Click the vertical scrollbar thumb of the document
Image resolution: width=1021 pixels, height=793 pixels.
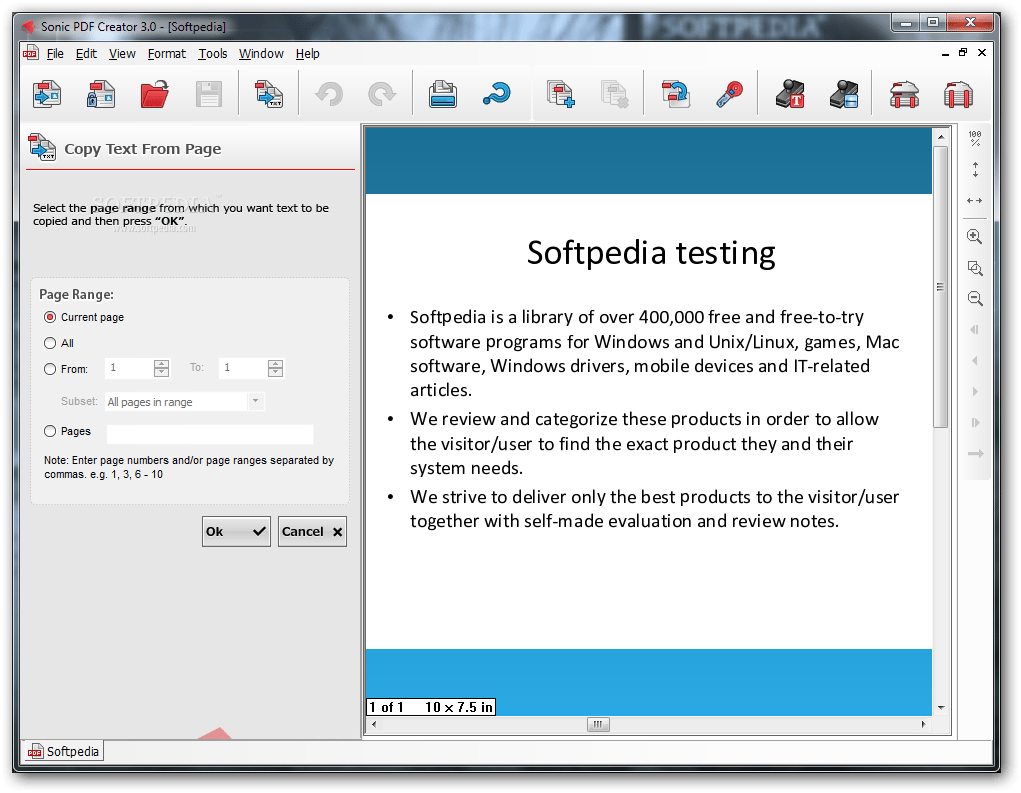[x=940, y=286]
